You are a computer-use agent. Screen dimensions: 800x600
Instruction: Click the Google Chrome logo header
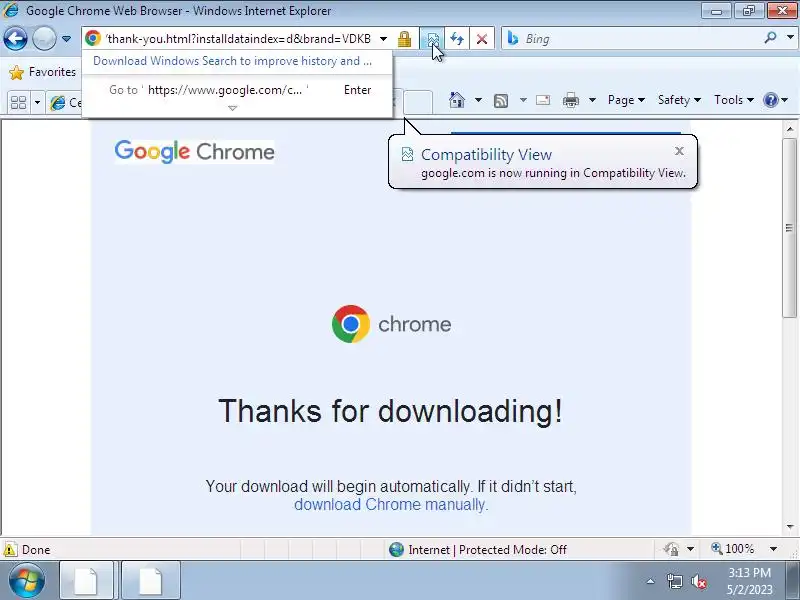tap(194, 152)
